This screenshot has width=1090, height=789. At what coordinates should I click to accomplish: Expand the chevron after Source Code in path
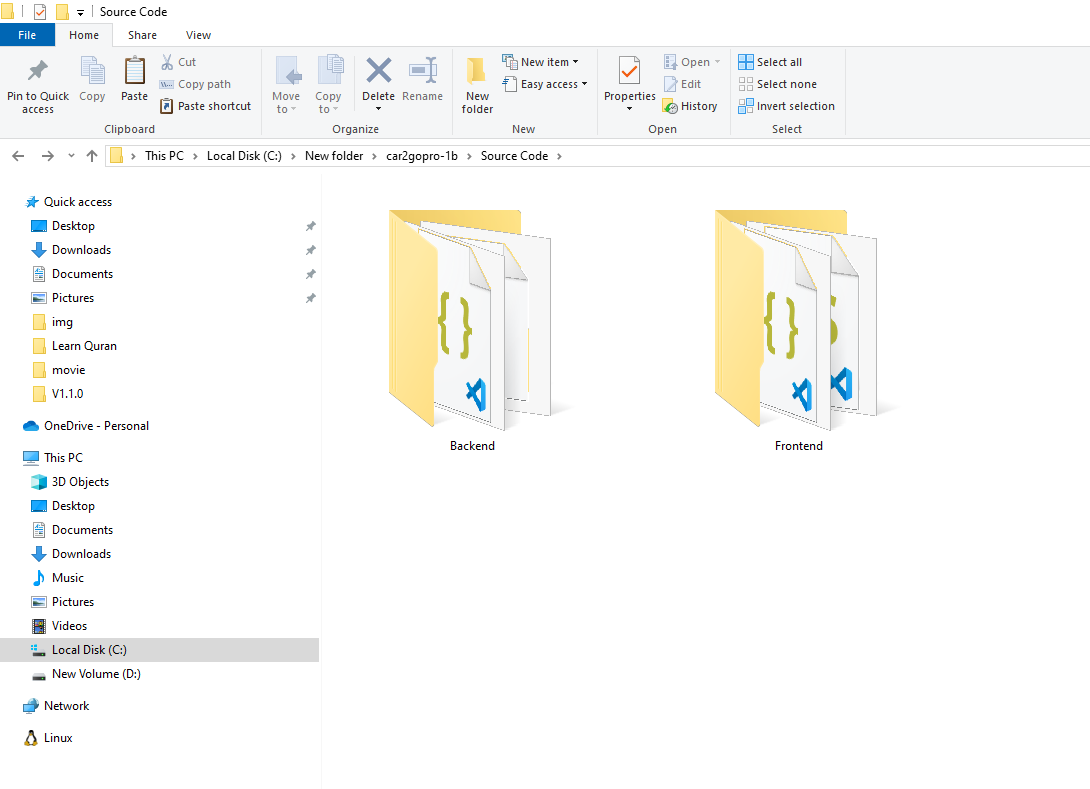[x=559, y=156]
